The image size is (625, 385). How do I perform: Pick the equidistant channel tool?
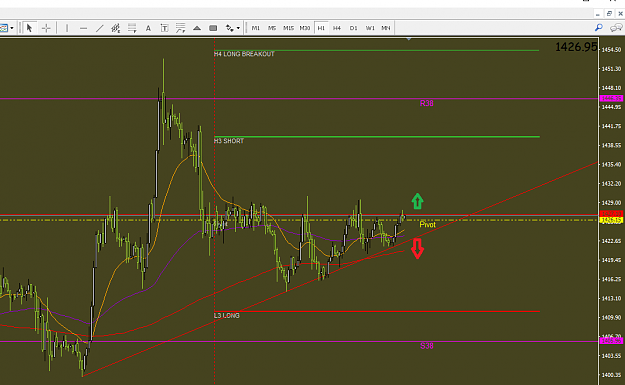point(116,28)
